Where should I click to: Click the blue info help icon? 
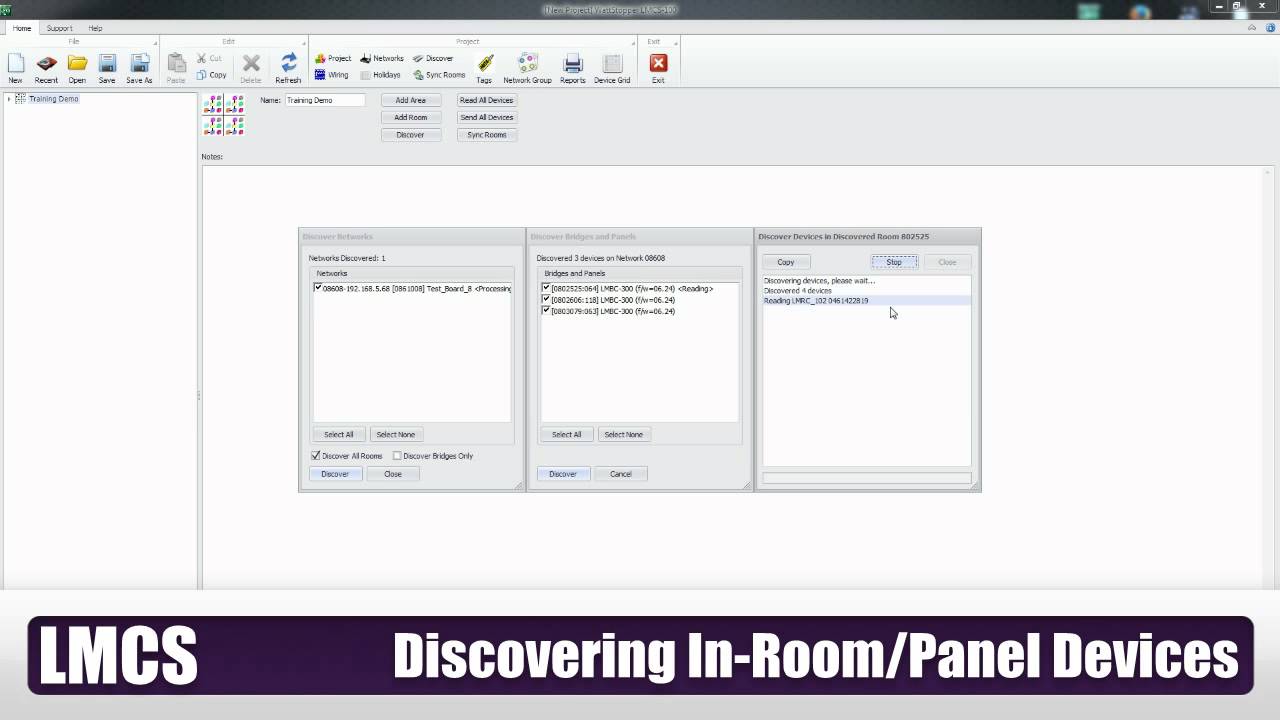pos(1271,28)
